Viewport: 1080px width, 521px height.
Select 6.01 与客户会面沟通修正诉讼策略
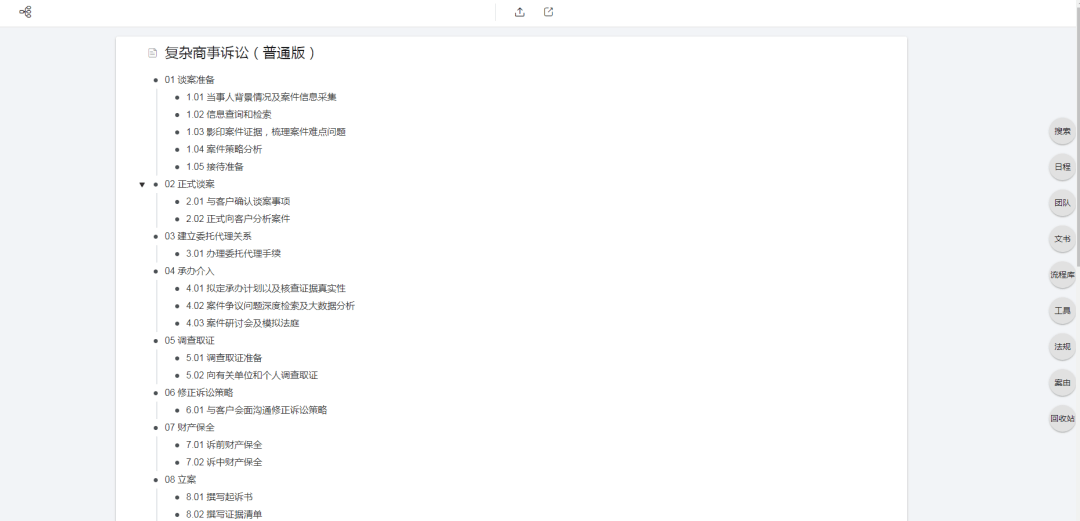point(256,410)
